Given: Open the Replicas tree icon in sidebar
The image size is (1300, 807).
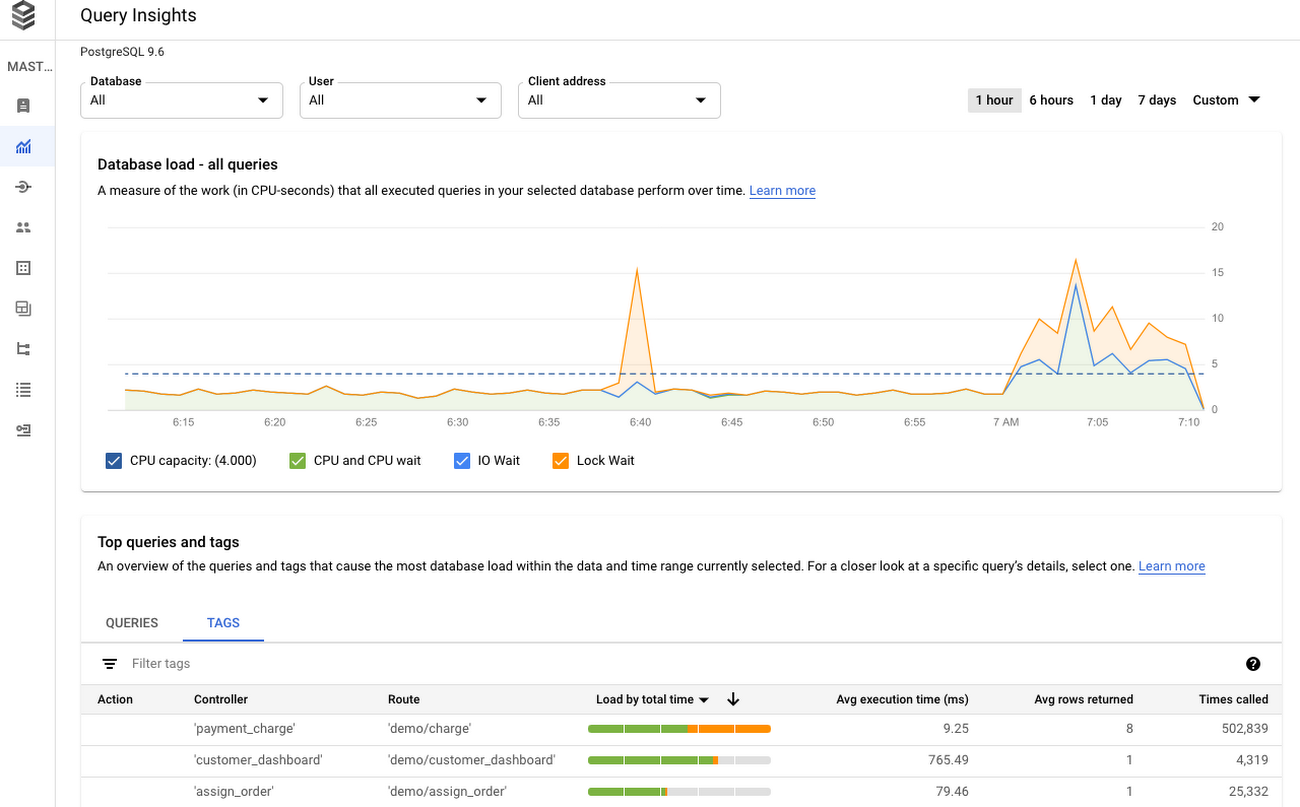Looking at the screenshot, I should [x=24, y=349].
